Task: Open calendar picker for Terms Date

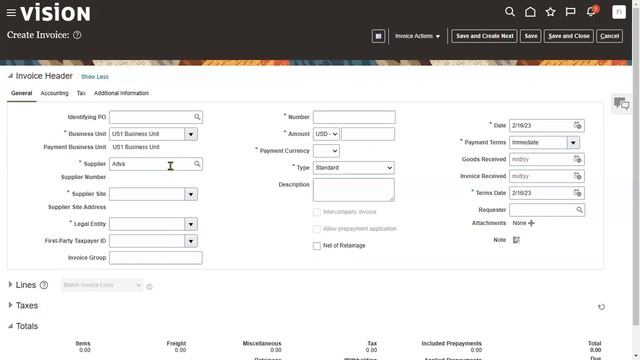Action: click(x=577, y=193)
